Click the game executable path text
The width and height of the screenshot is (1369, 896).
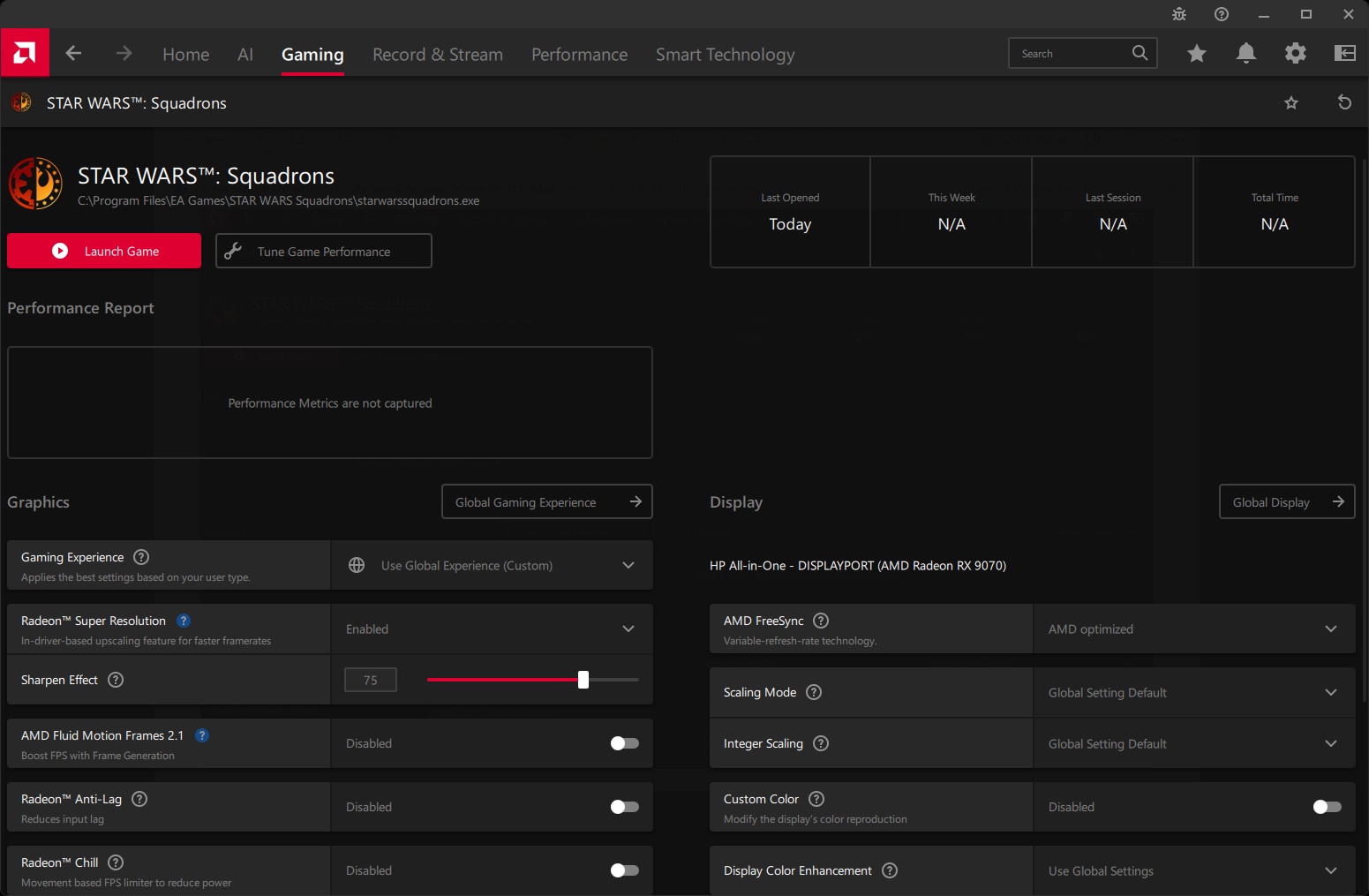pos(279,200)
